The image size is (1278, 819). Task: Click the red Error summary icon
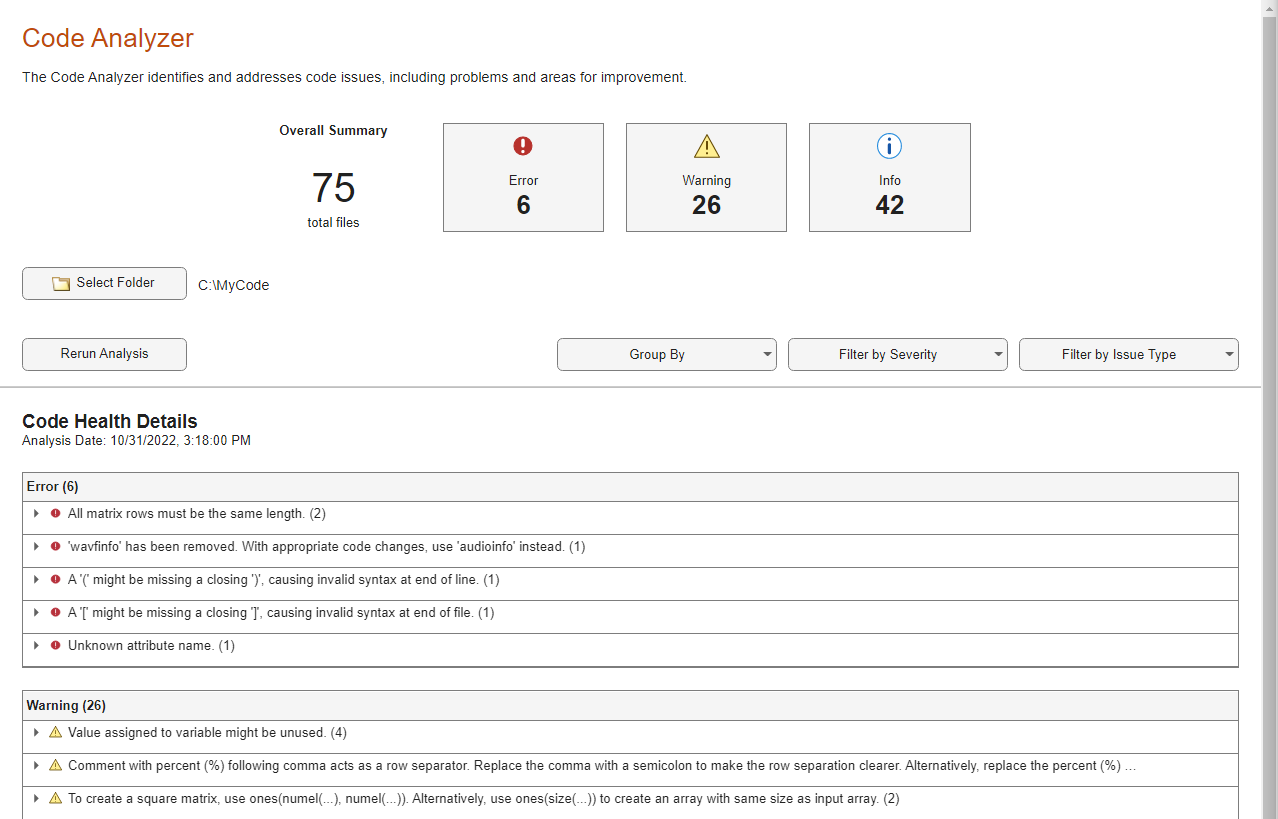(523, 146)
